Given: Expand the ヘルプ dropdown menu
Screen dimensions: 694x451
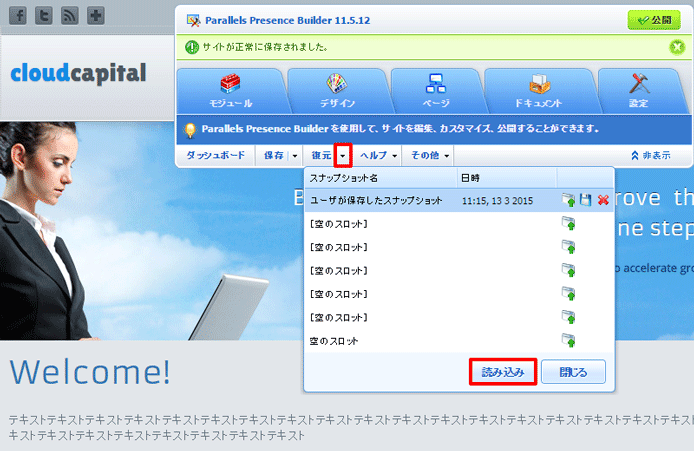Looking at the screenshot, I should click(380, 156).
